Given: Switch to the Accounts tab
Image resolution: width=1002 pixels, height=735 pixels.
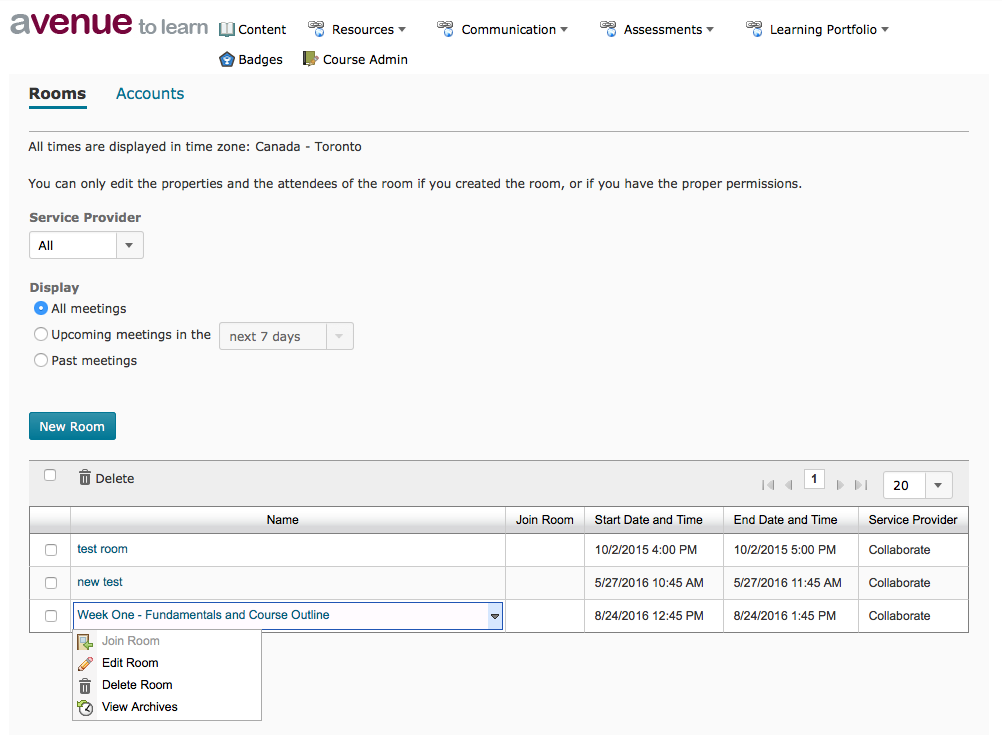Looking at the screenshot, I should click(150, 94).
